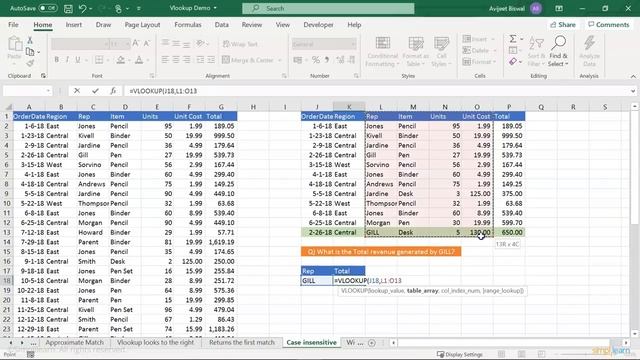Open 'Approximate Match' sheet tab
This screenshot has height=360, width=640.
(75, 342)
